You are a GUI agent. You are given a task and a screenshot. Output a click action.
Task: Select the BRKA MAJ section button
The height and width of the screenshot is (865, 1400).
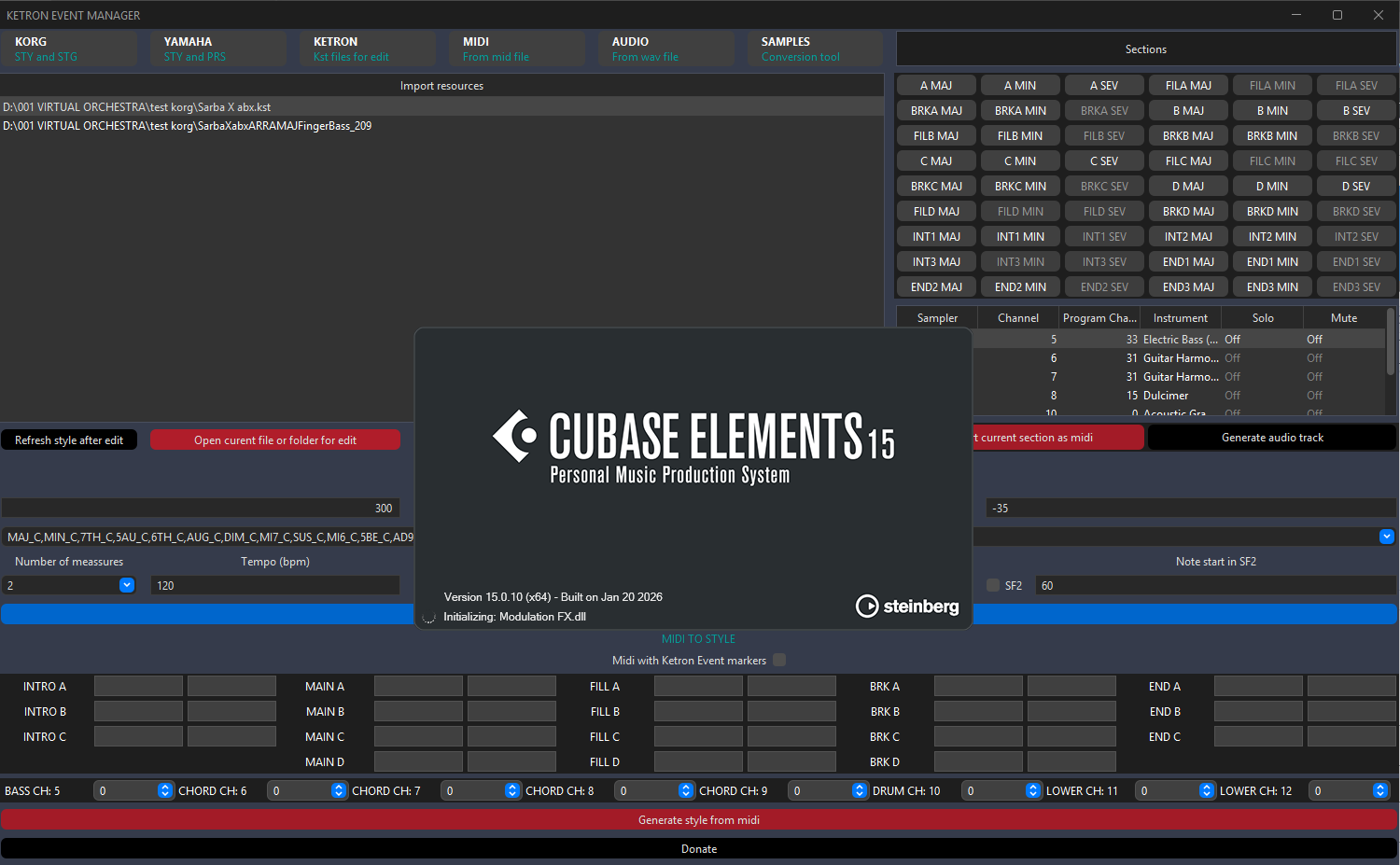tap(936, 110)
